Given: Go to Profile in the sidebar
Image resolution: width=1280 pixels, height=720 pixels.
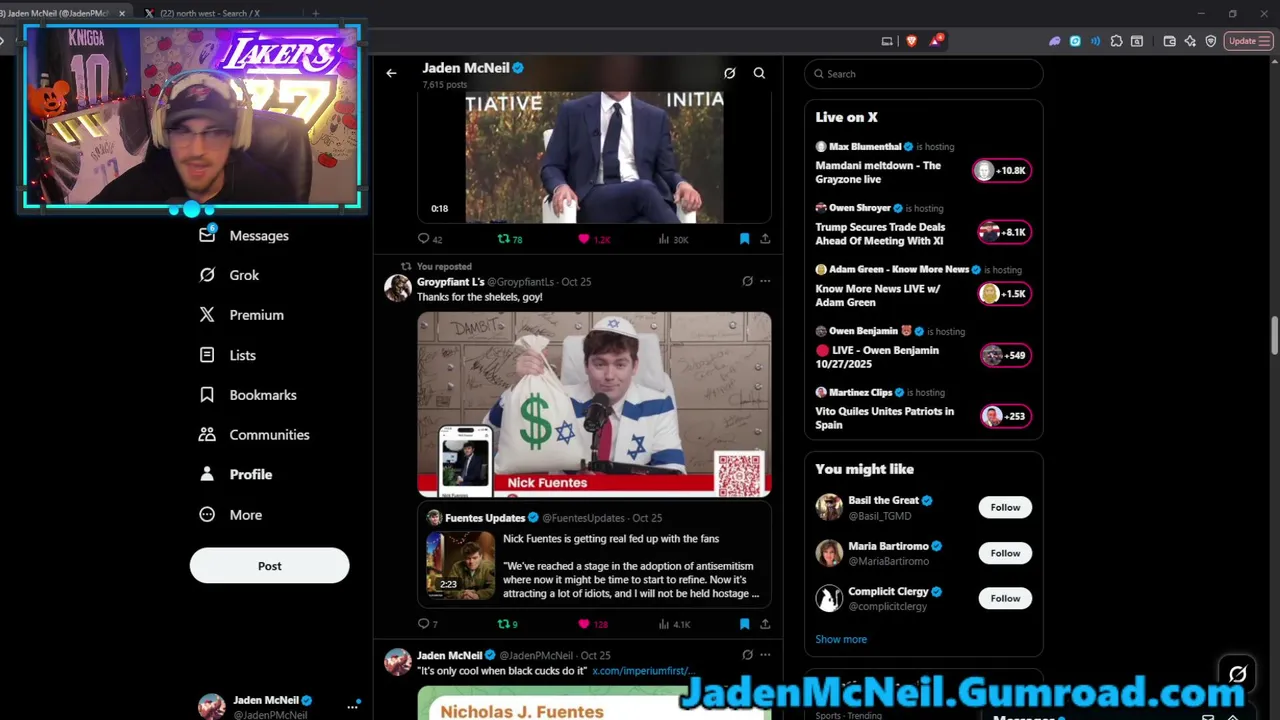Looking at the screenshot, I should pos(235,475).
